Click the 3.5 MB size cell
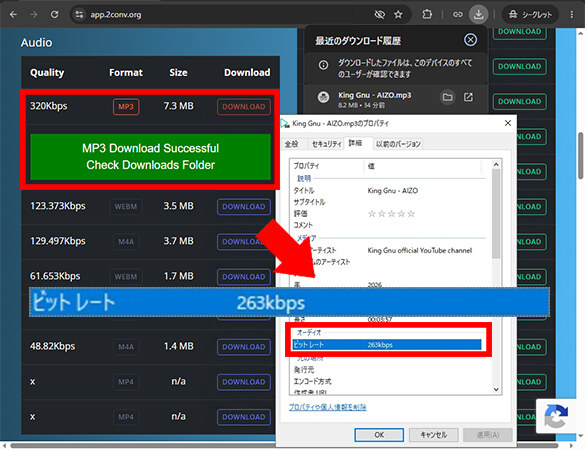 click(x=178, y=206)
